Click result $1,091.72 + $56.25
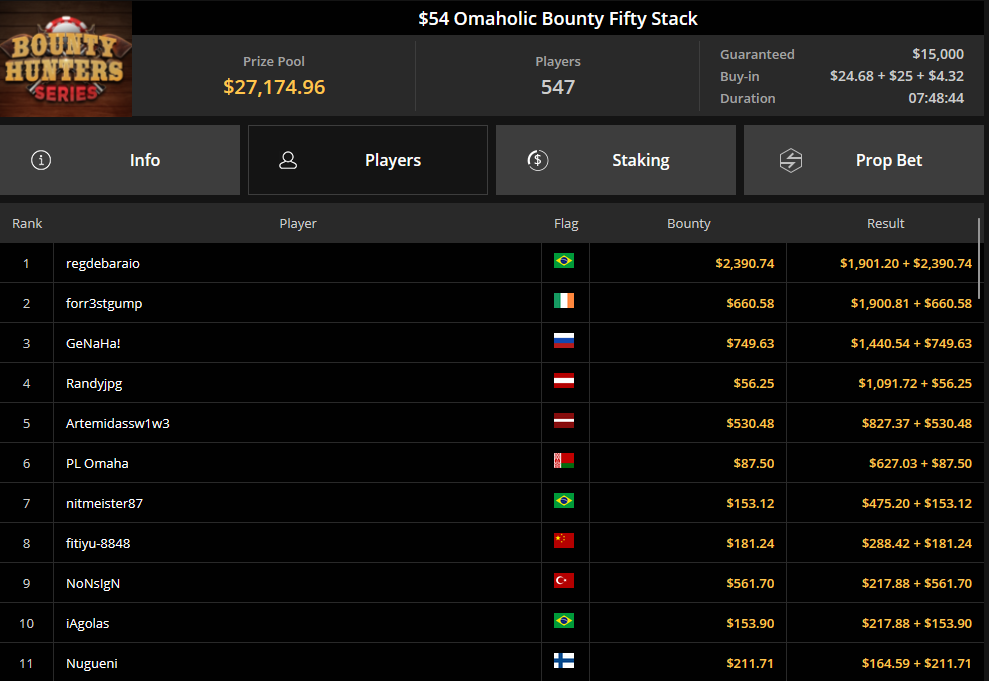 coord(915,383)
